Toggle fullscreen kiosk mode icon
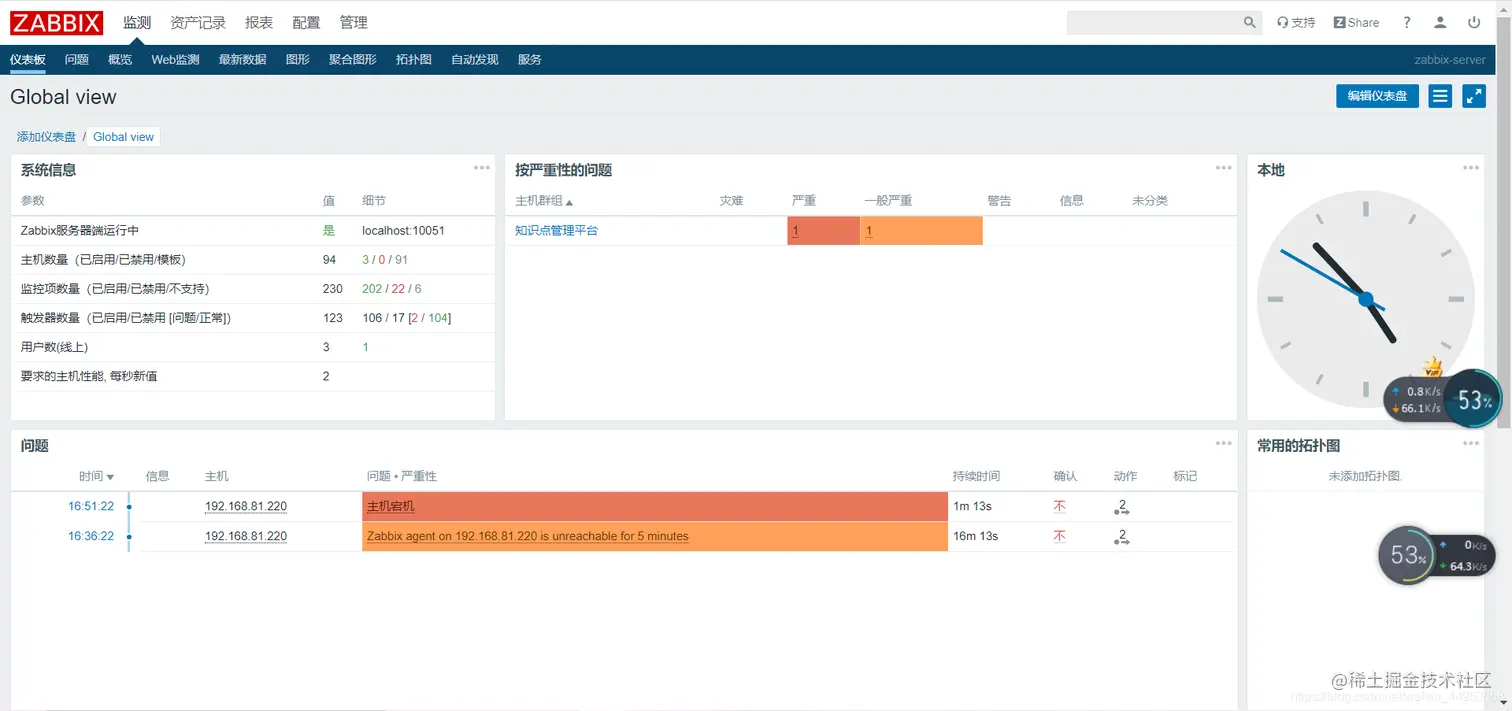This screenshot has width=1512, height=711. coord(1474,96)
